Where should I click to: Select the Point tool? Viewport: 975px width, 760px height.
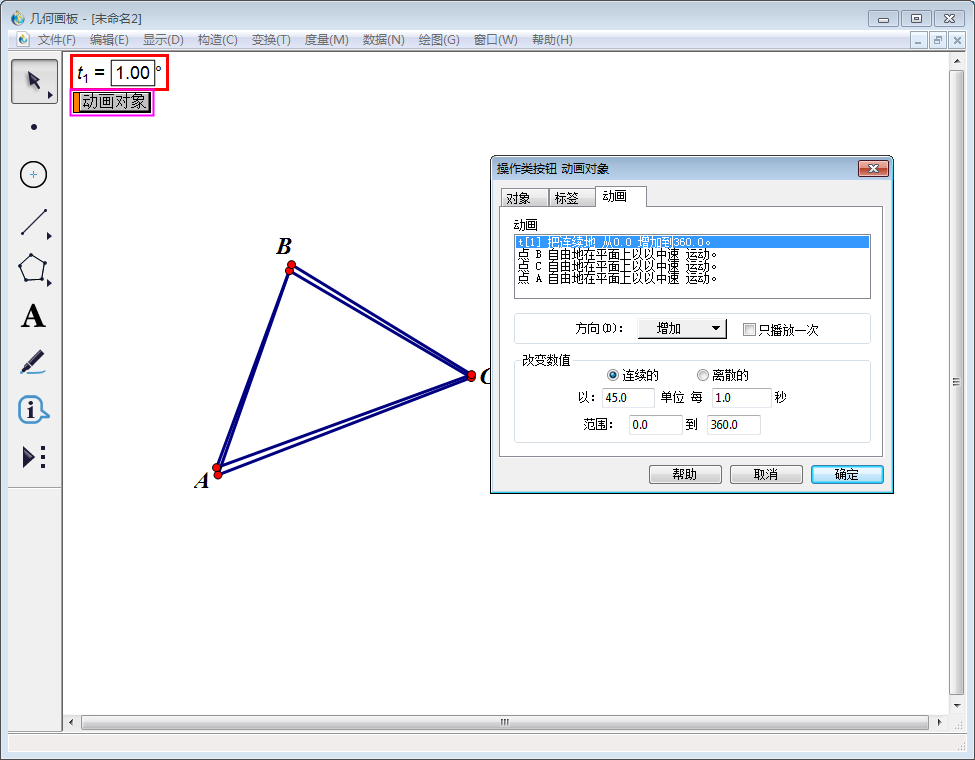point(34,127)
